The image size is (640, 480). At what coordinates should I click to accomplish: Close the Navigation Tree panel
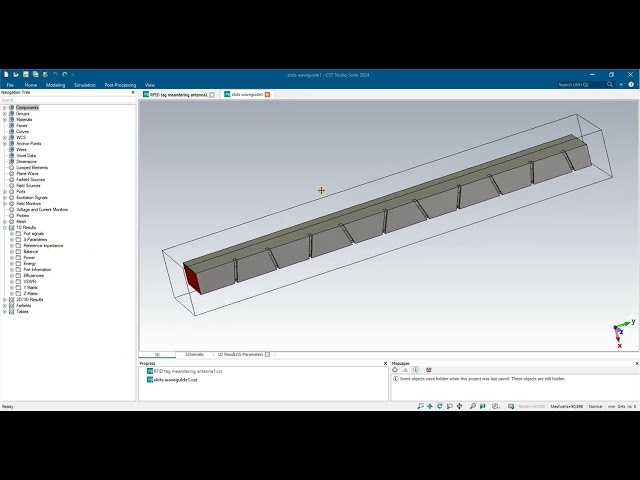(133, 92)
